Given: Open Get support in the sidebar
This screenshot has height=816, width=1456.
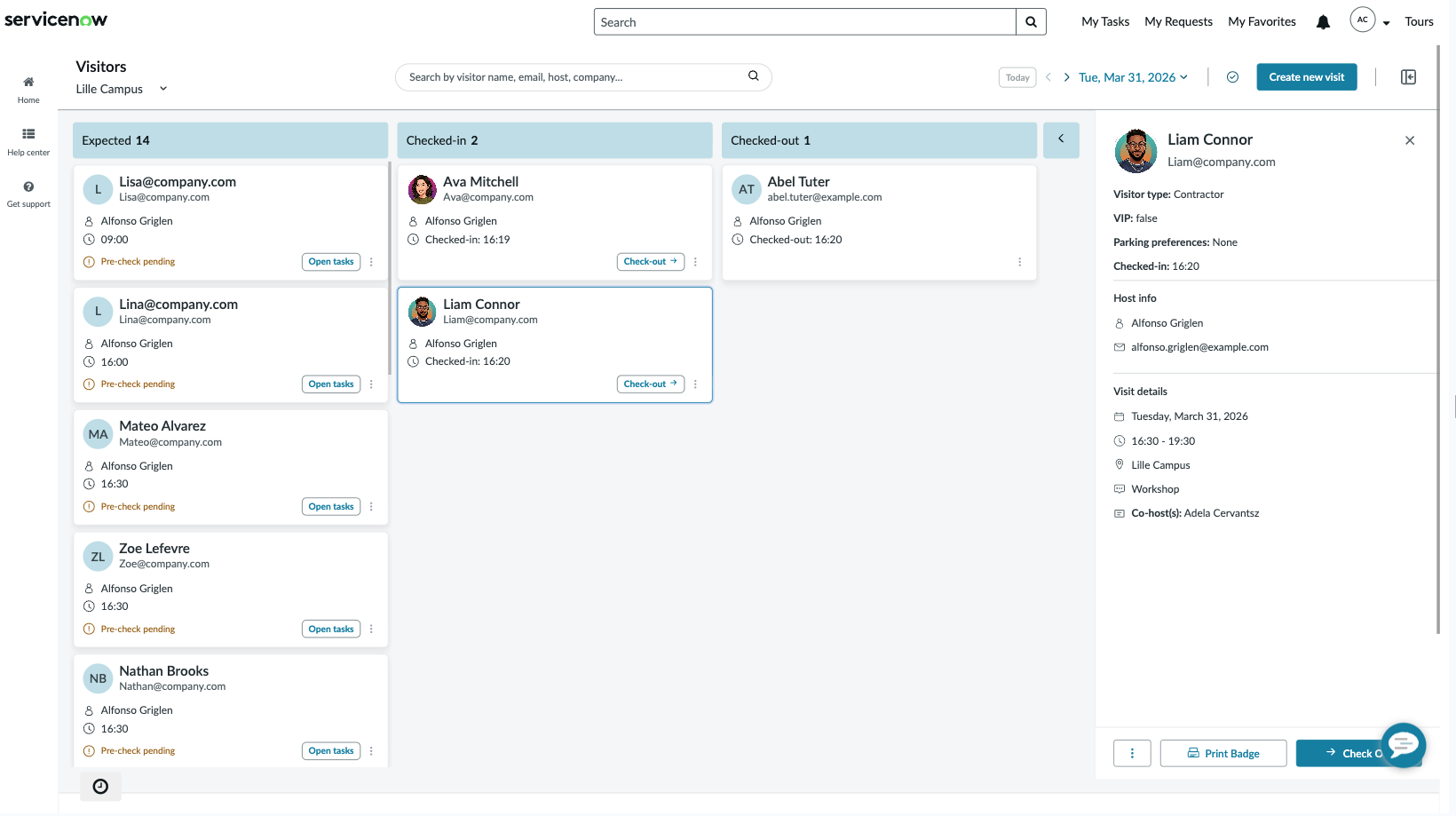Looking at the screenshot, I should point(28,194).
